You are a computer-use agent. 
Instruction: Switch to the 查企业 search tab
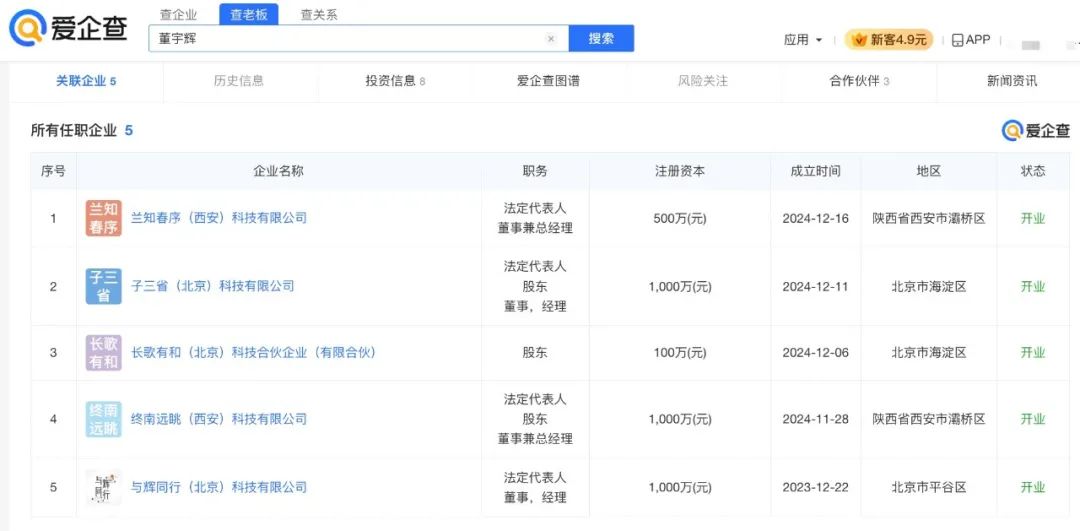178,14
